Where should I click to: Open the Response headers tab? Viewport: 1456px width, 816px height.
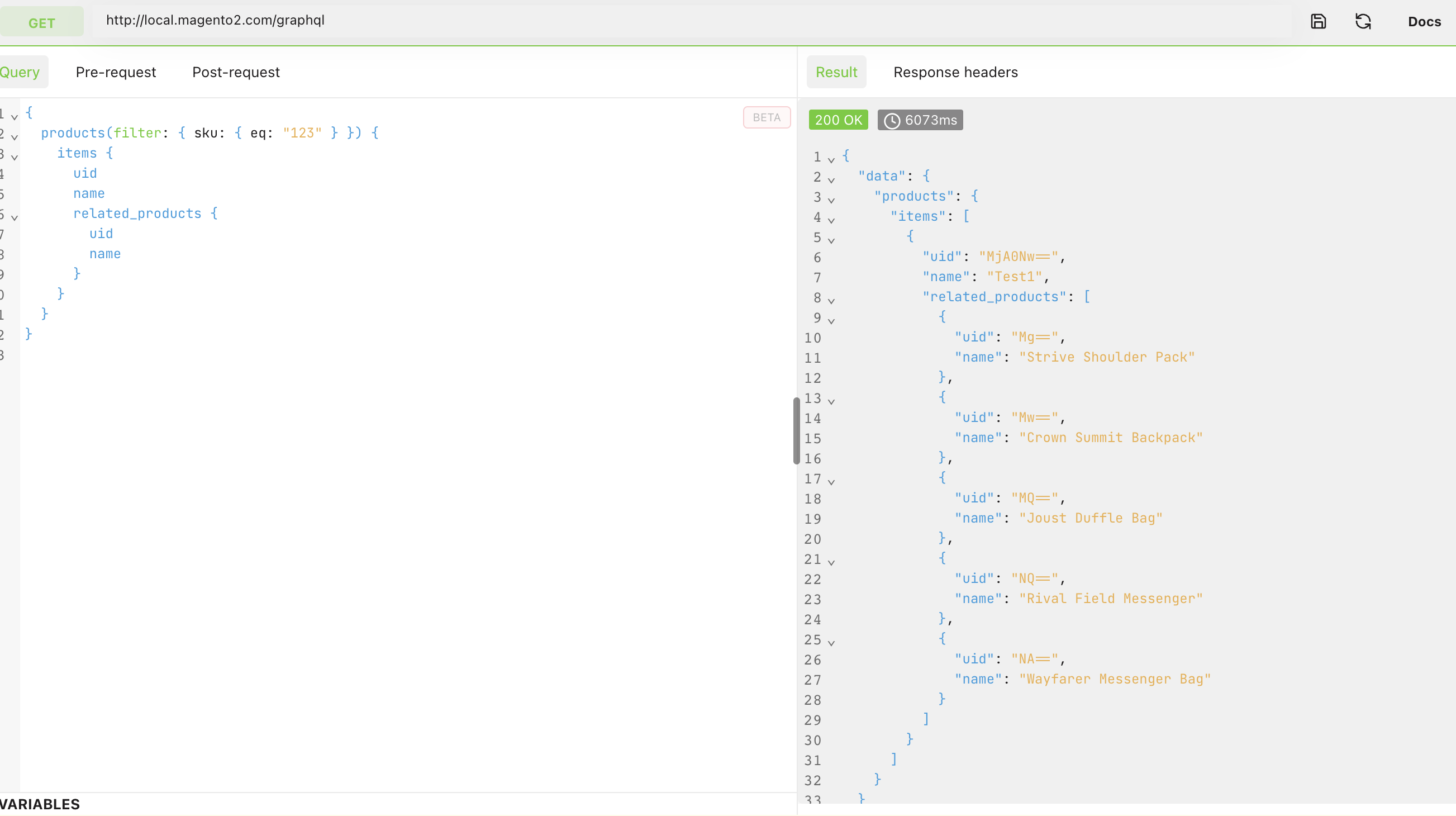(955, 73)
